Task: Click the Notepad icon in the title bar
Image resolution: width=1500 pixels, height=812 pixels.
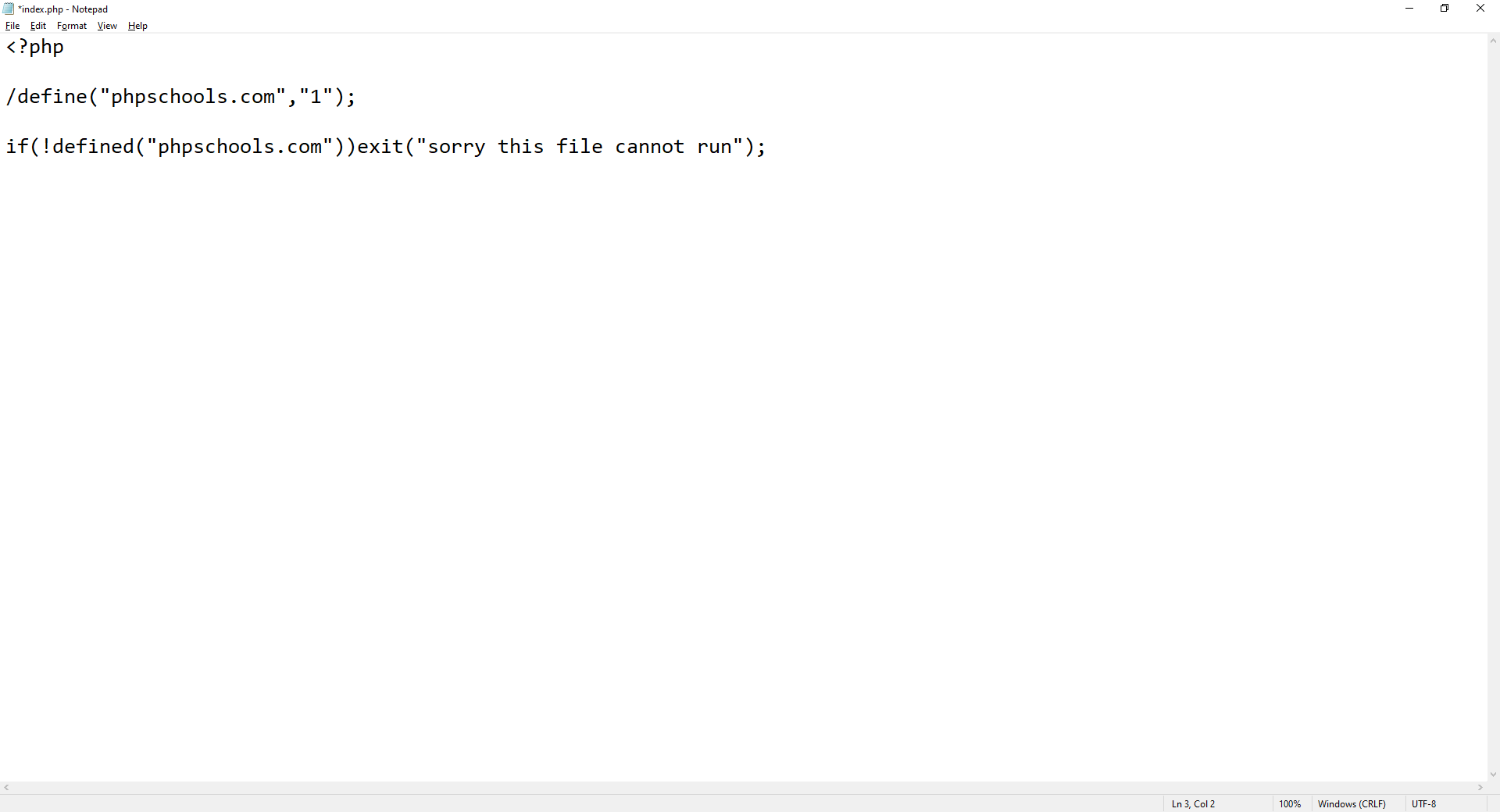Action: tap(8, 9)
